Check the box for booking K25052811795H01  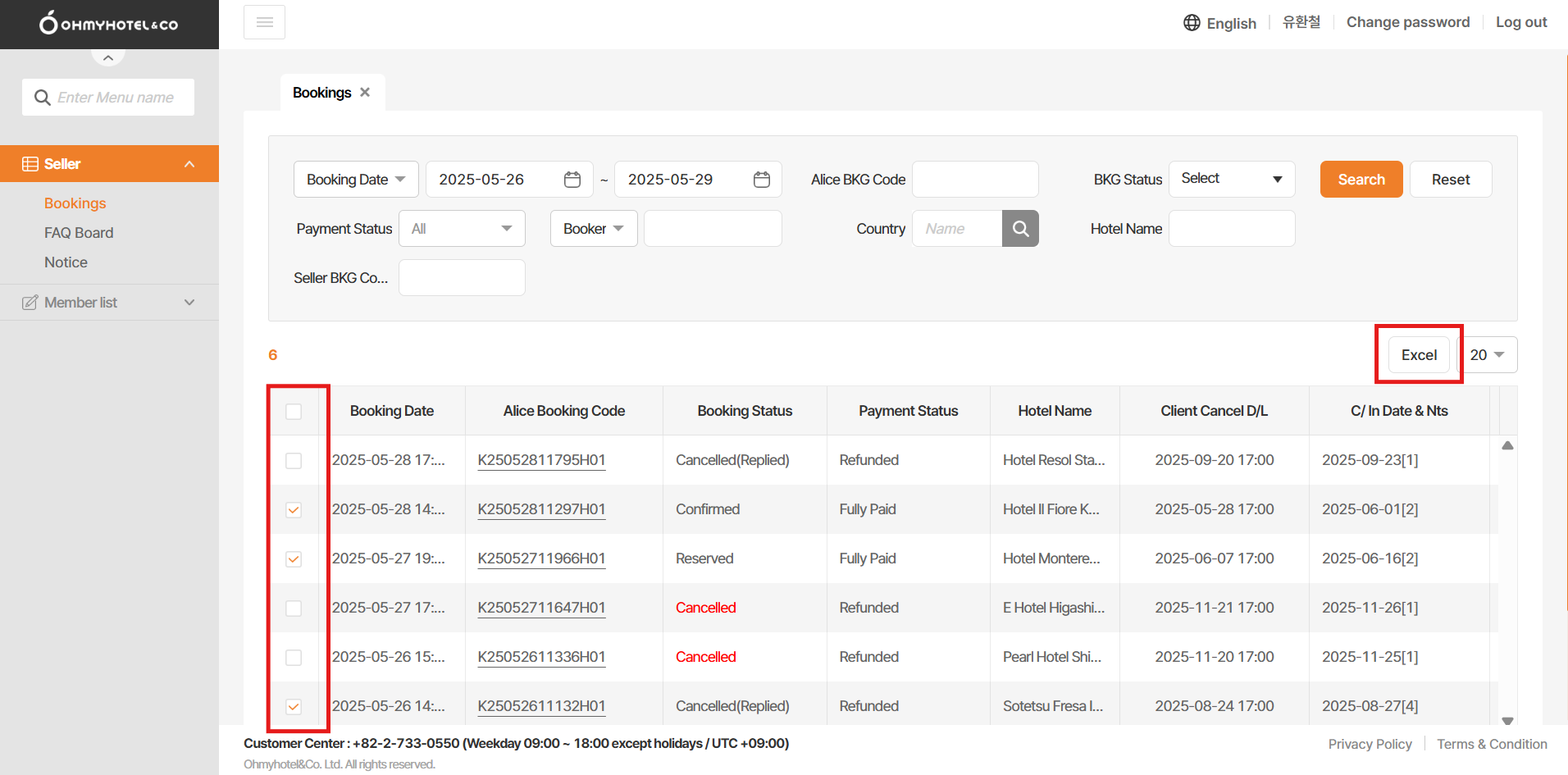pyautogui.click(x=294, y=460)
